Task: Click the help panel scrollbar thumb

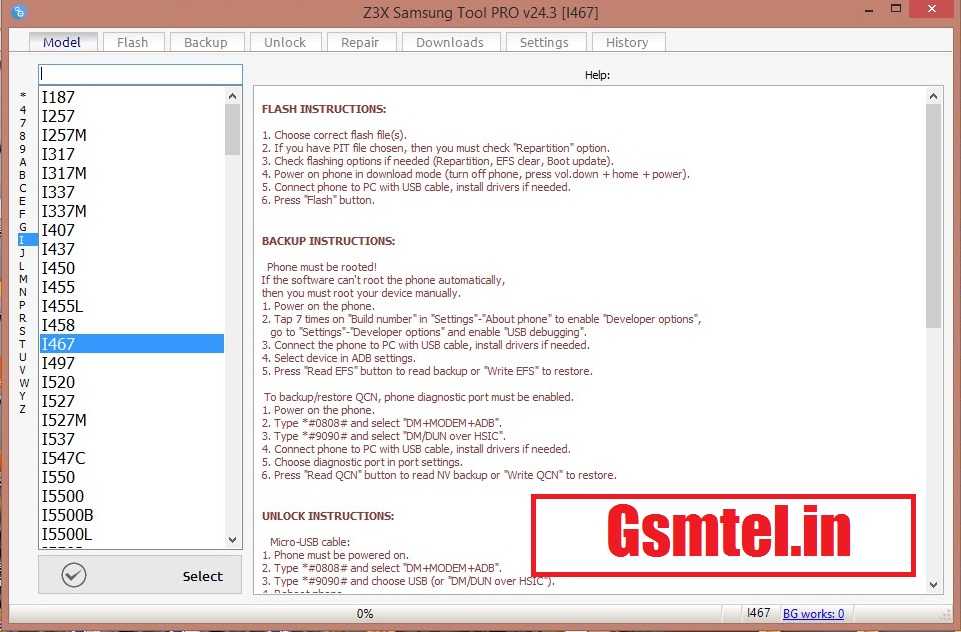Action: pyautogui.click(x=933, y=216)
